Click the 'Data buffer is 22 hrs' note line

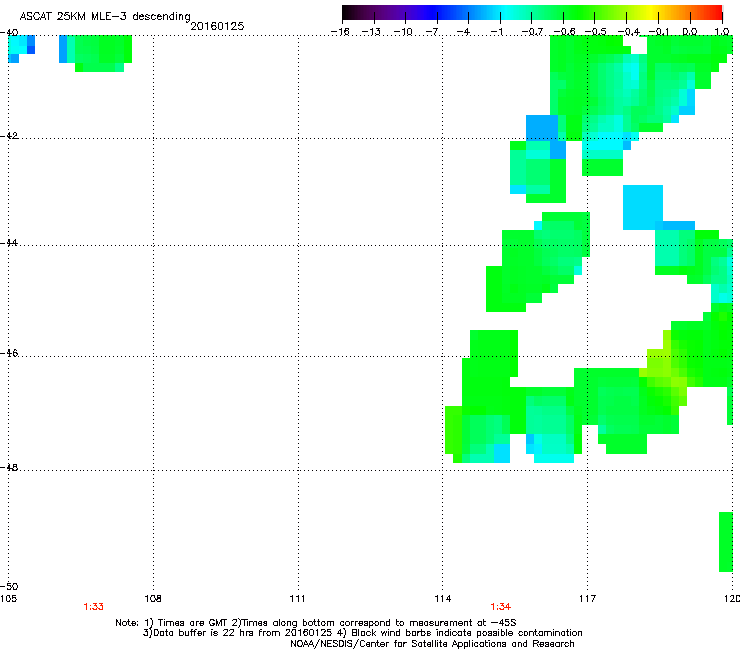coord(362,633)
